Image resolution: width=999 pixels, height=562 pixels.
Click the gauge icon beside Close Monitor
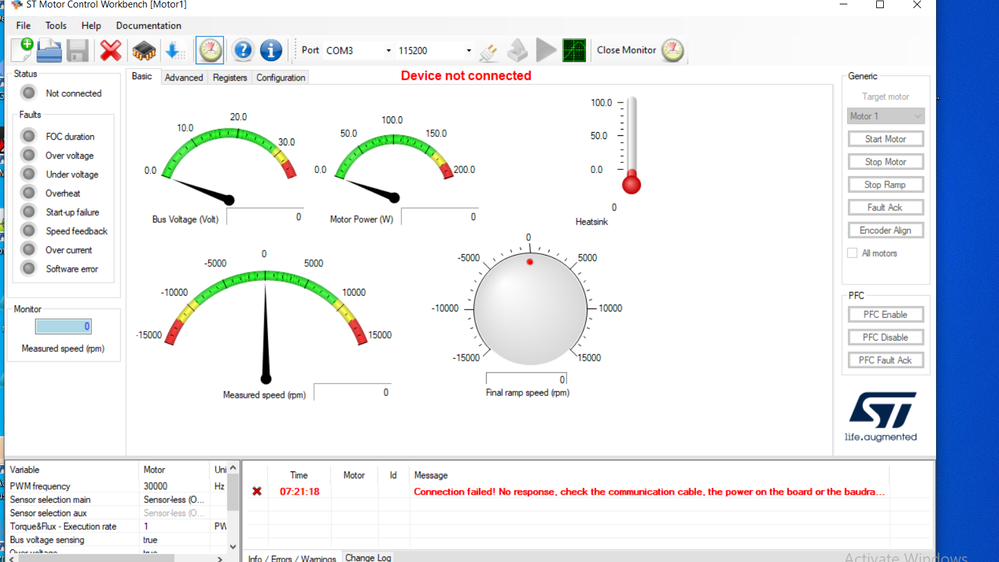[672, 50]
